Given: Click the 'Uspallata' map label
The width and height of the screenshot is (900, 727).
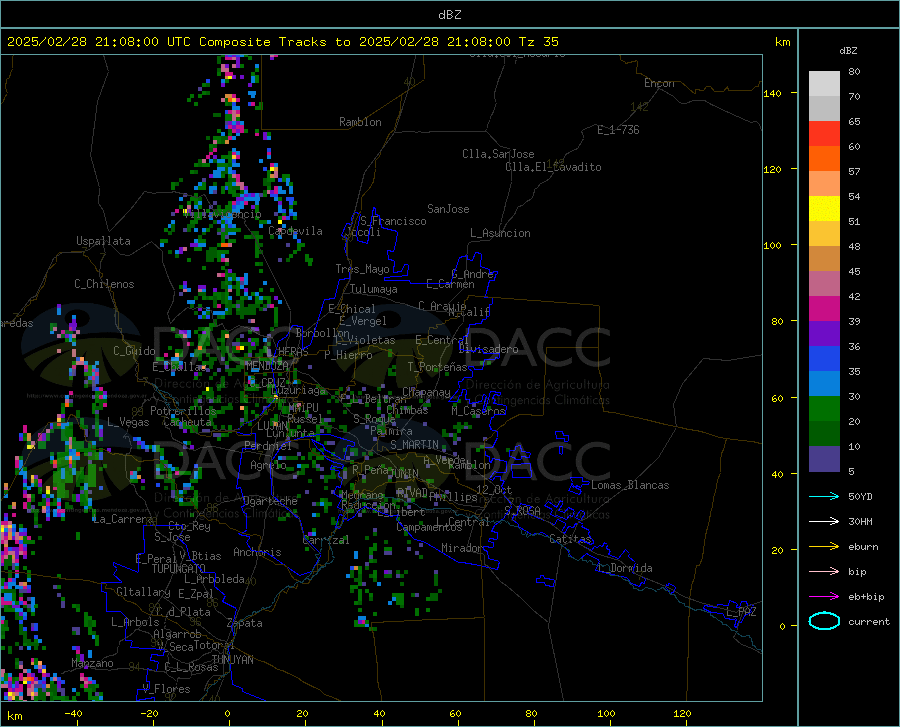Looking at the screenshot, I should coord(103,242).
